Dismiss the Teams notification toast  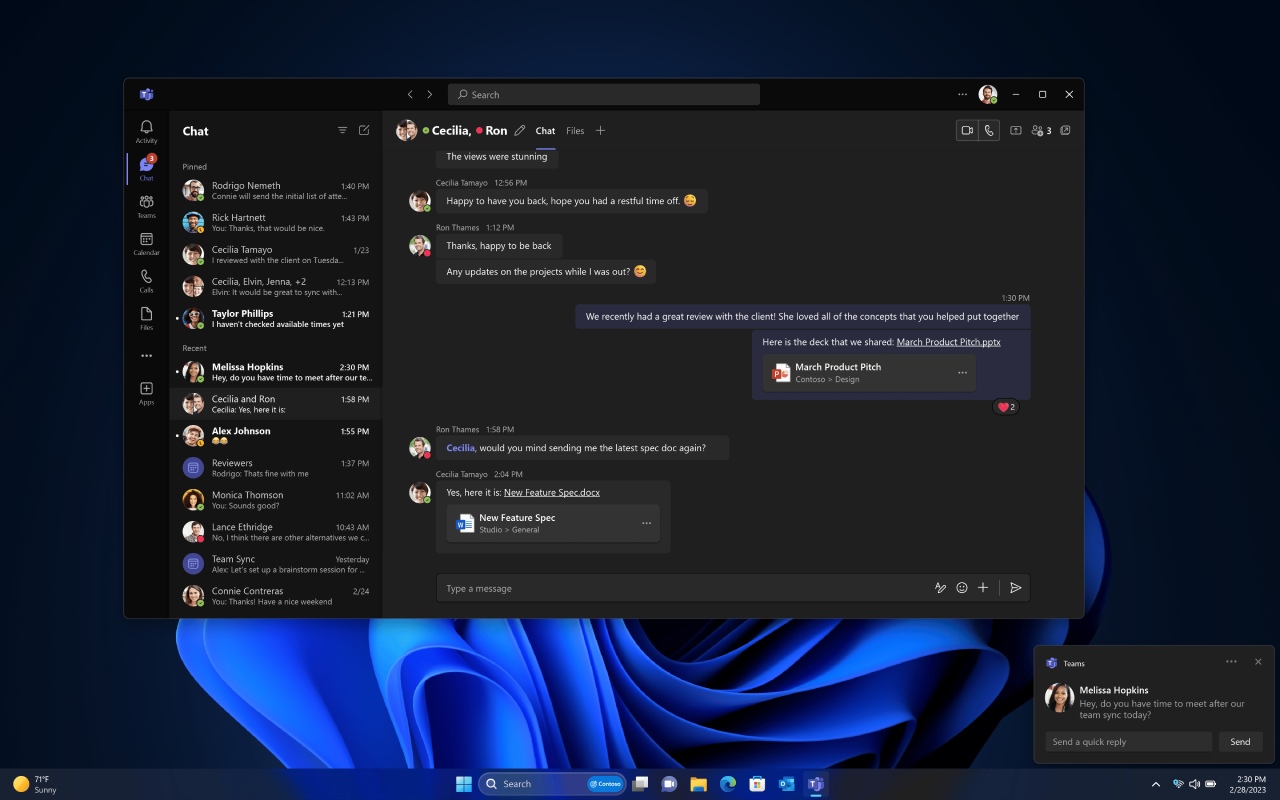click(x=1258, y=662)
